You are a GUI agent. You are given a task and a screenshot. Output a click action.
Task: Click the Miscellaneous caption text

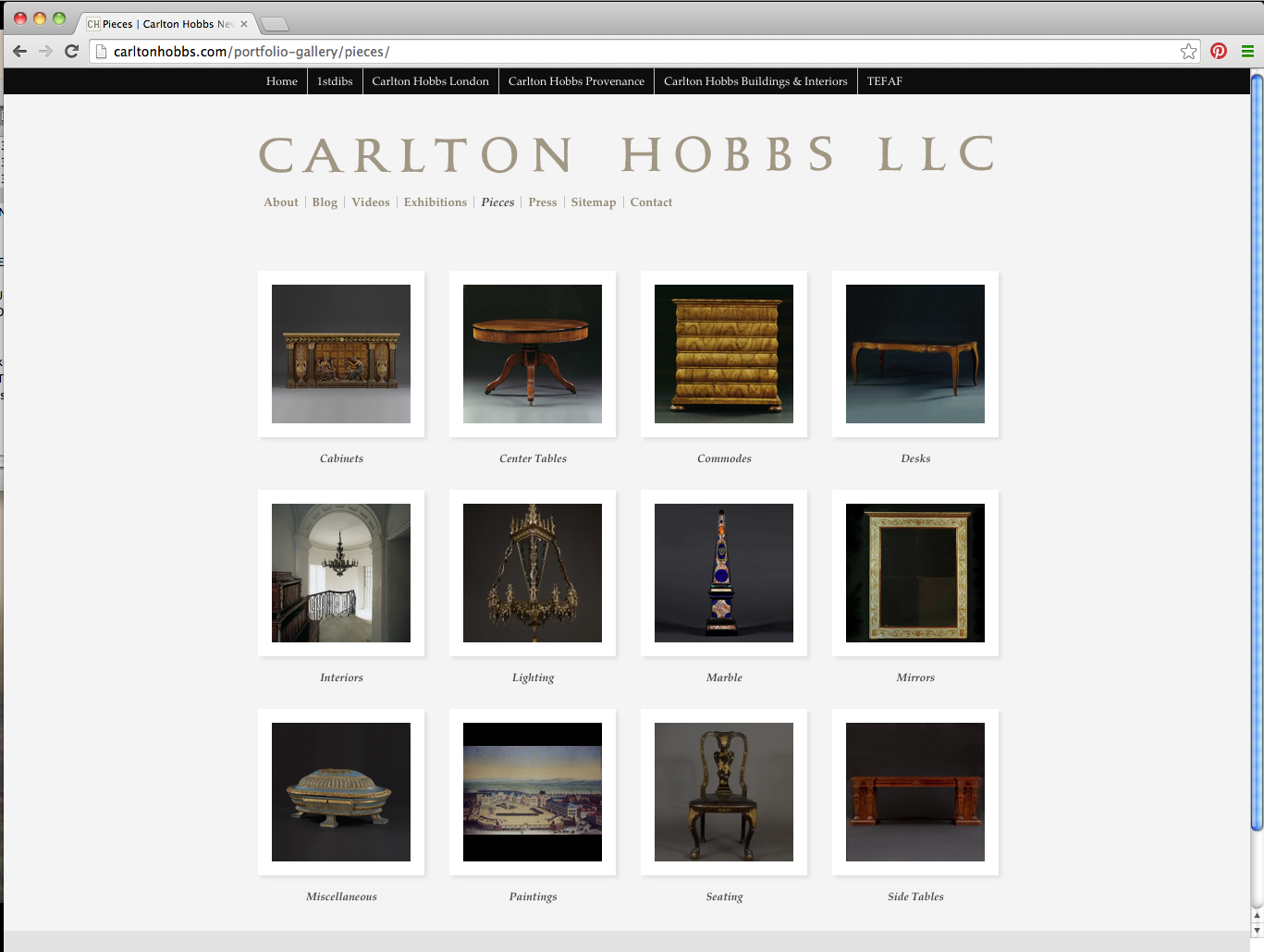(x=341, y=897)
